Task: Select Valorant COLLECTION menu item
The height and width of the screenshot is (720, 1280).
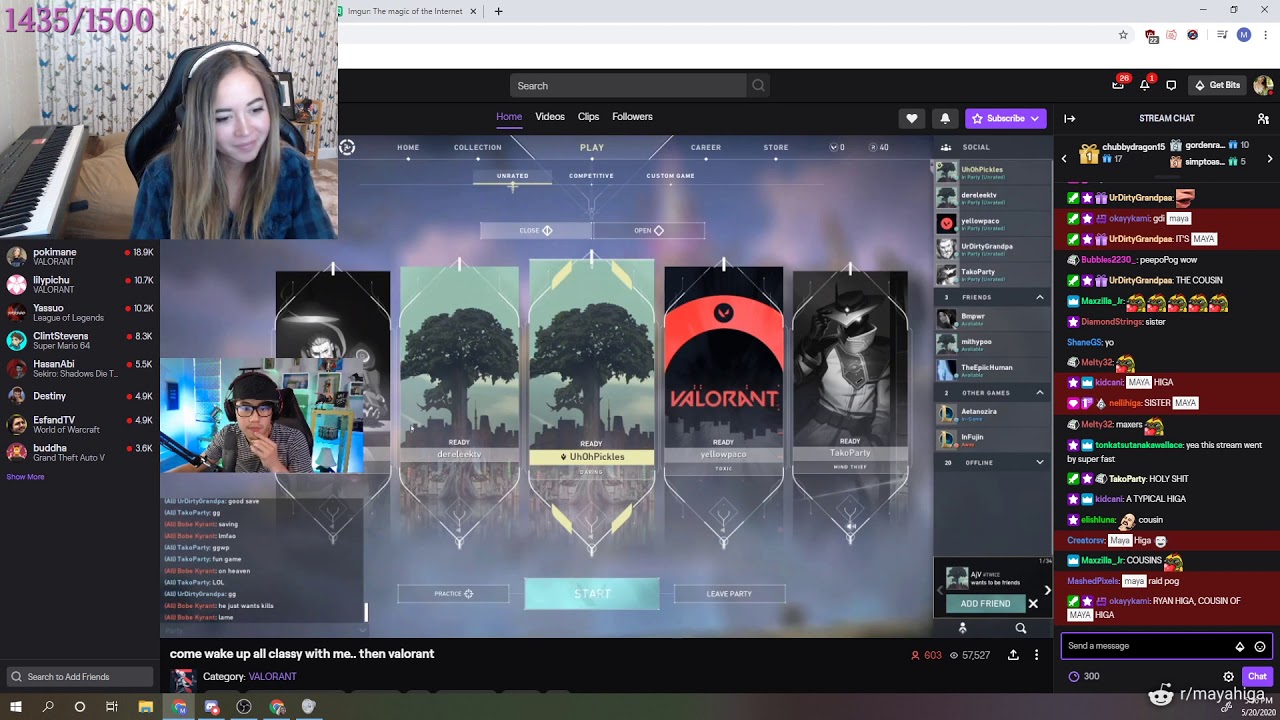Action: click(x=478, y=147)
